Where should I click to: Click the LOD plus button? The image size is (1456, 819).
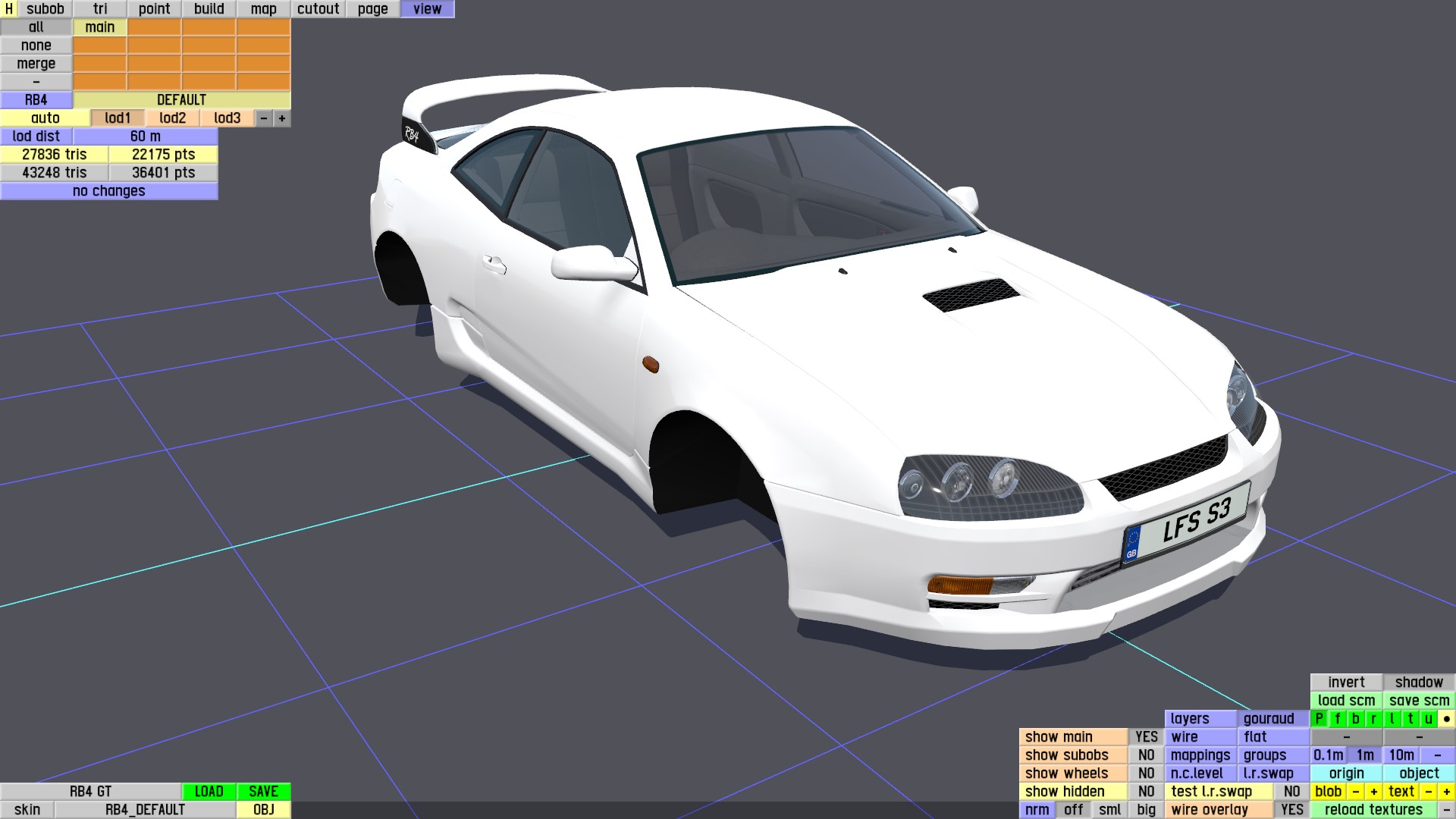coord(282,118)
